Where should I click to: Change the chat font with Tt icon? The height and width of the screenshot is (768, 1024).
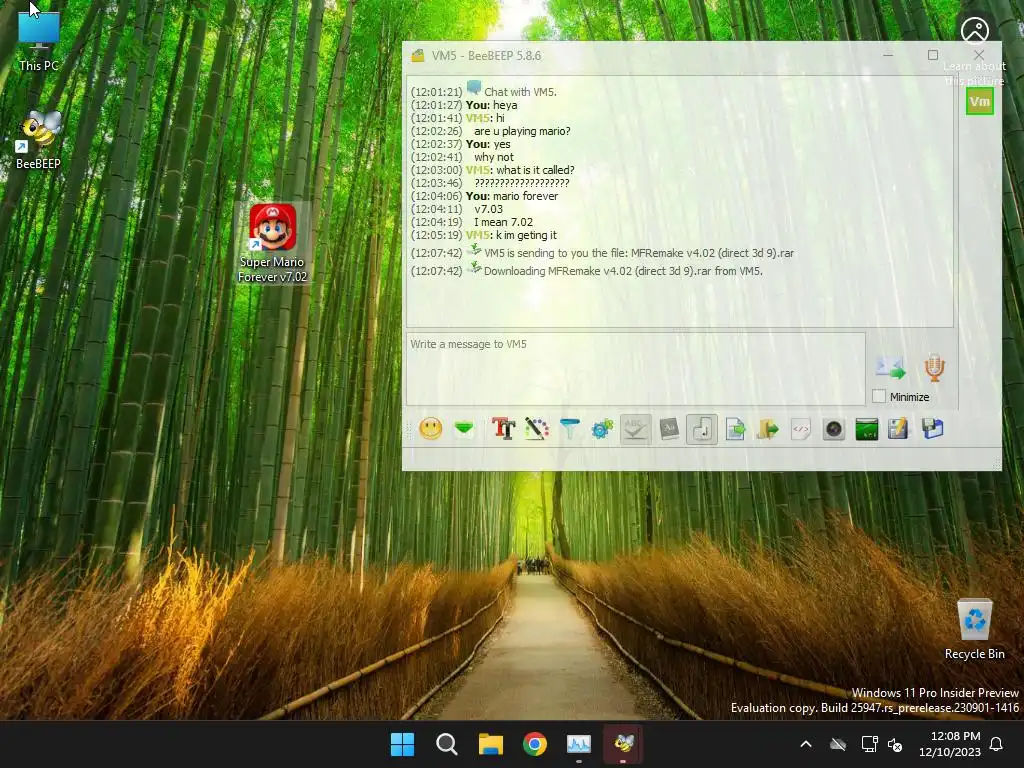503,429
